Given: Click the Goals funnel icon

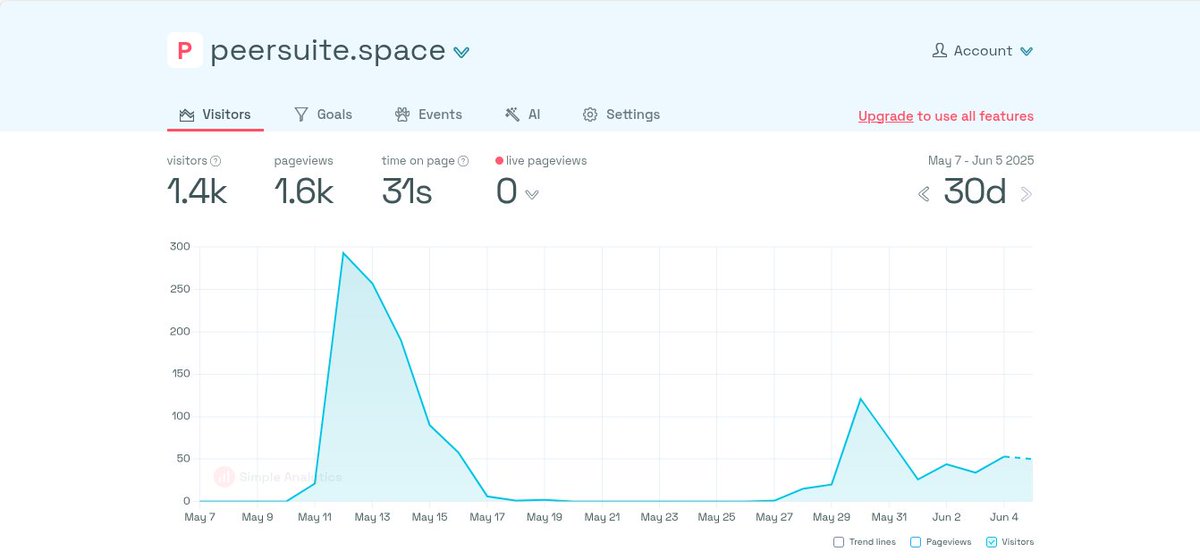Looking at the screenshot, I should coord(301,114).
